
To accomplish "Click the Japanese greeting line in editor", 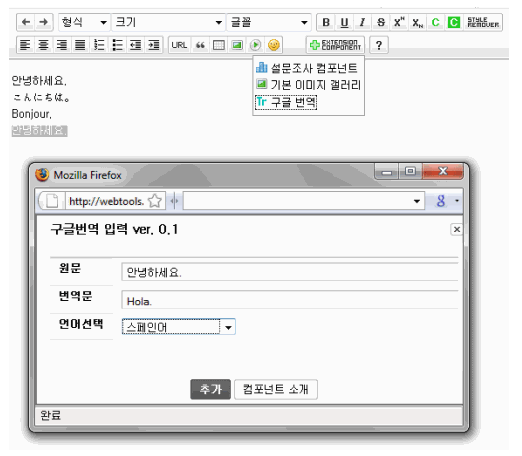I will (41, 97).
